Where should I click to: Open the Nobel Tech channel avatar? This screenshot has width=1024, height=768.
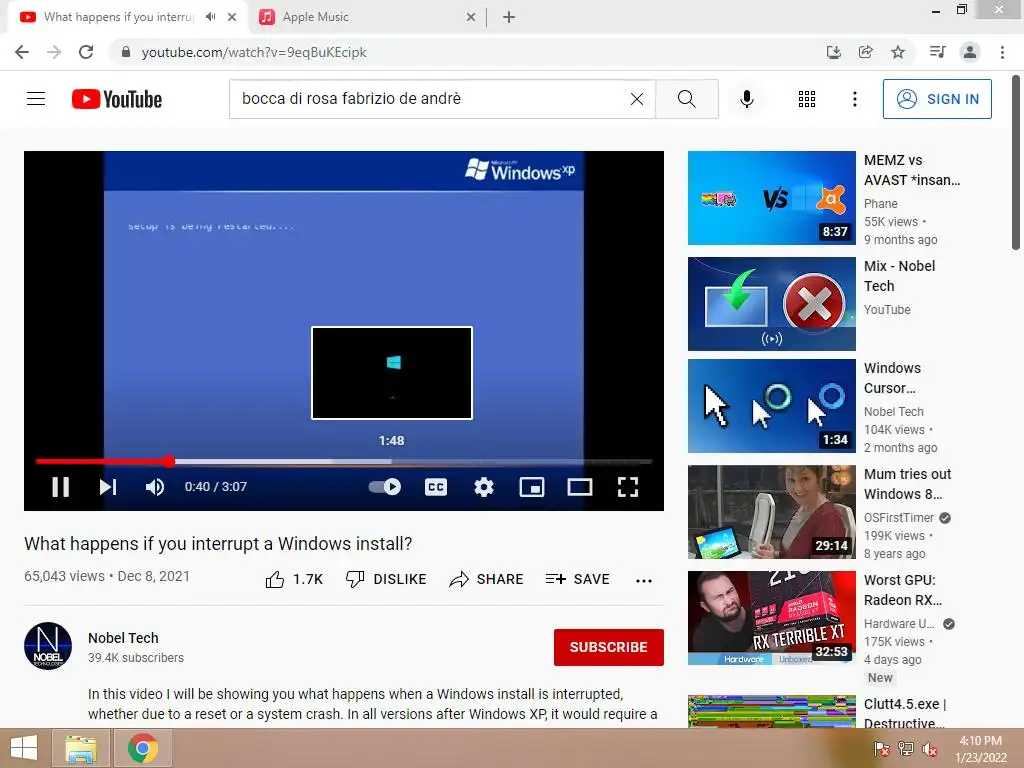point(48,646)
